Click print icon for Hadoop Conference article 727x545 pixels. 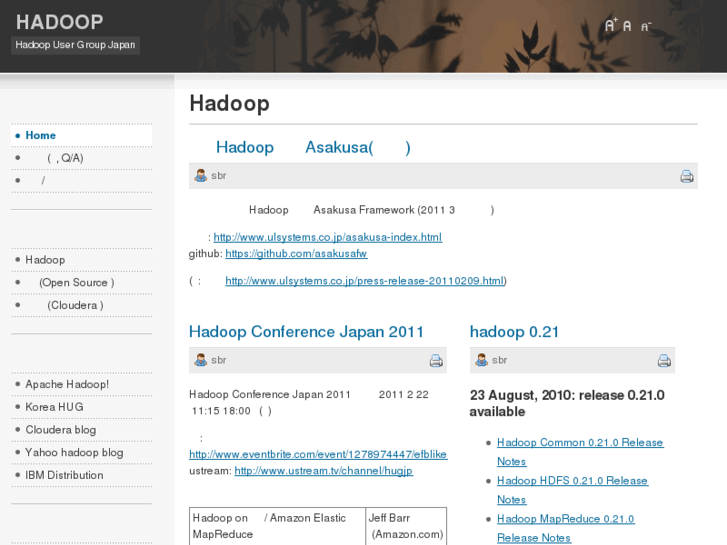[x=436, y=360]
